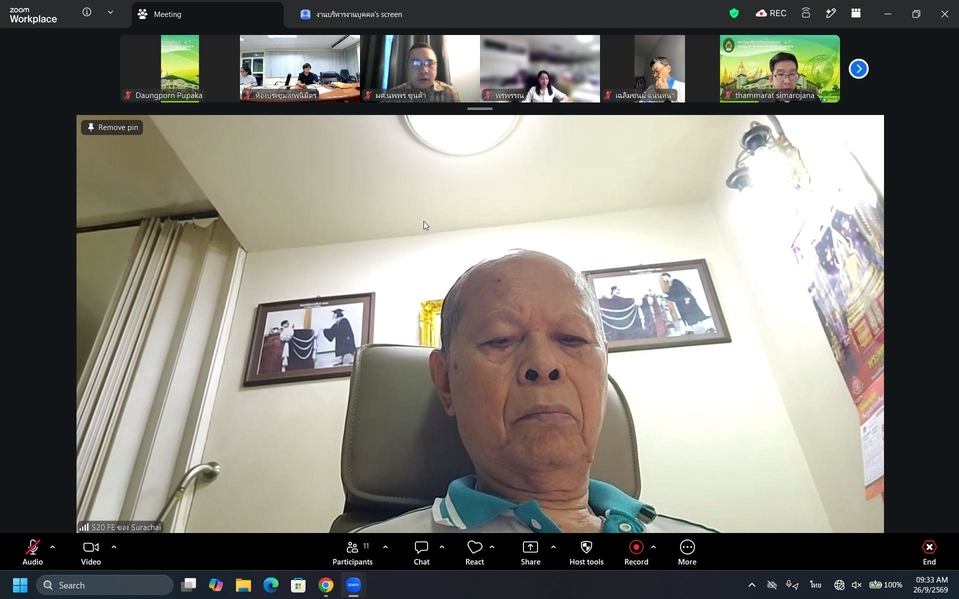Screen dimensions: 959x599
Task: Open the Participants list
Action: pyautogui.click(x=352, y=552)
